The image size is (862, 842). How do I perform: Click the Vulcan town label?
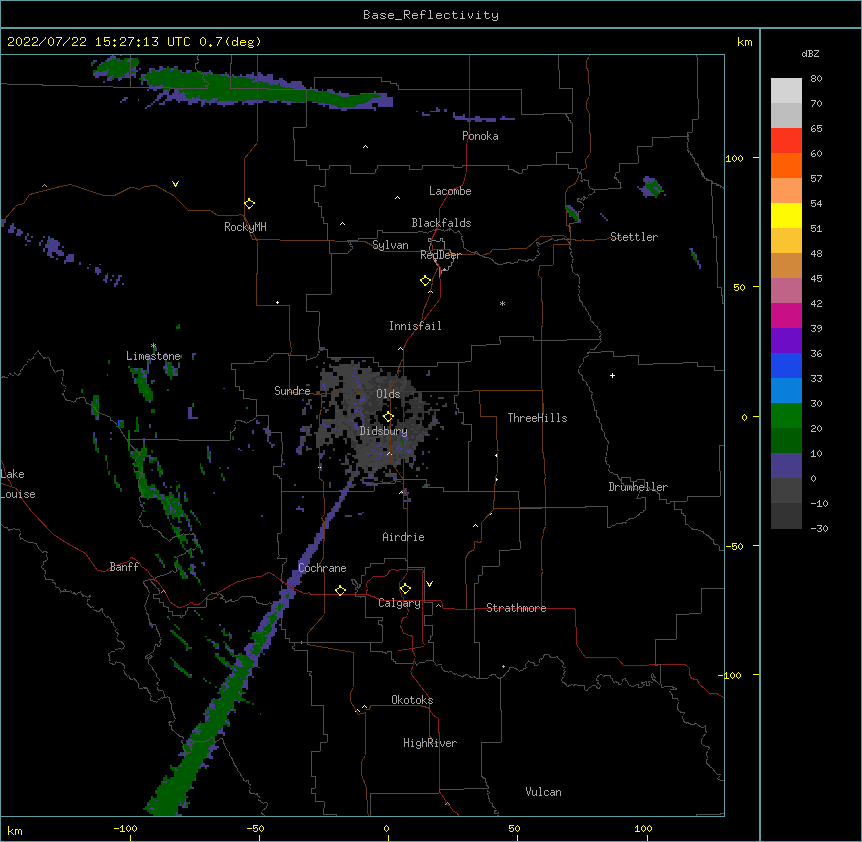(x=543, y=792)
